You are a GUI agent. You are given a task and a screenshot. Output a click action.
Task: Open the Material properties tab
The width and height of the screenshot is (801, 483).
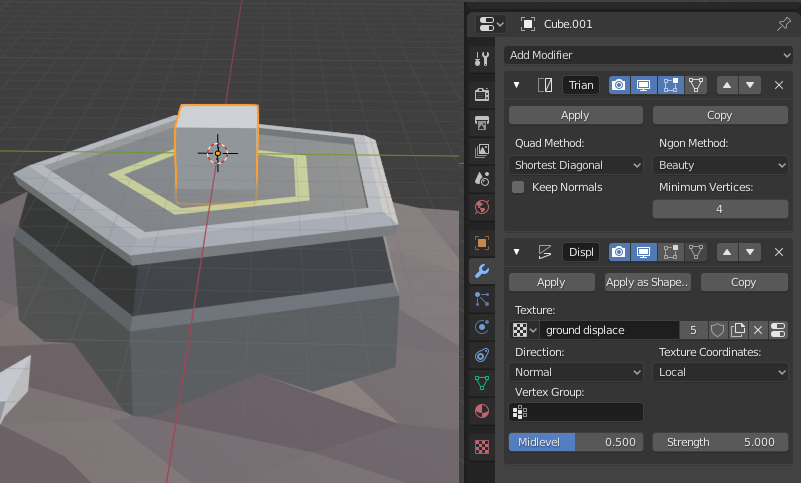[482, 411]
